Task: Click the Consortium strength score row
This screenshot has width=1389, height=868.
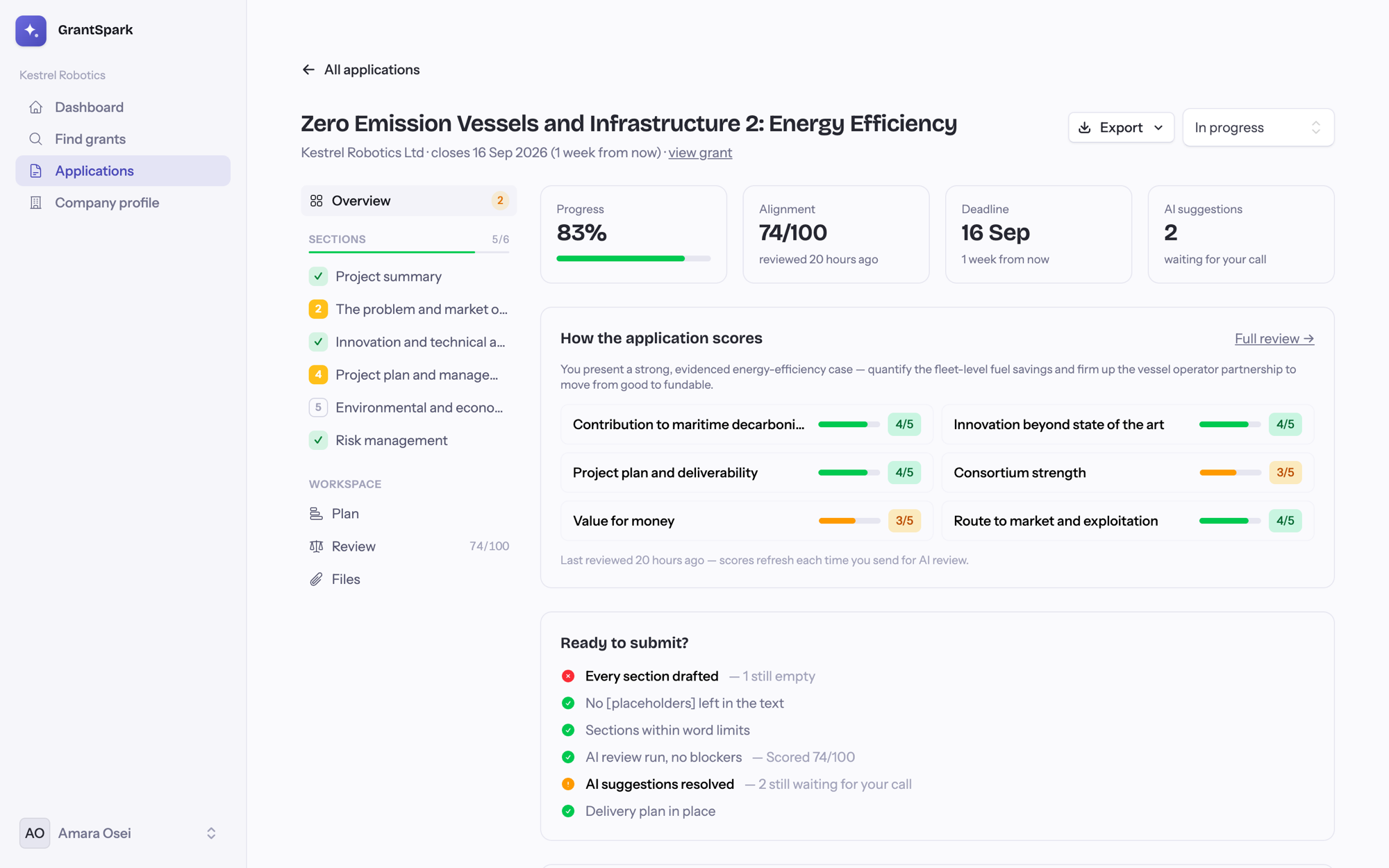Action: 1128,473
